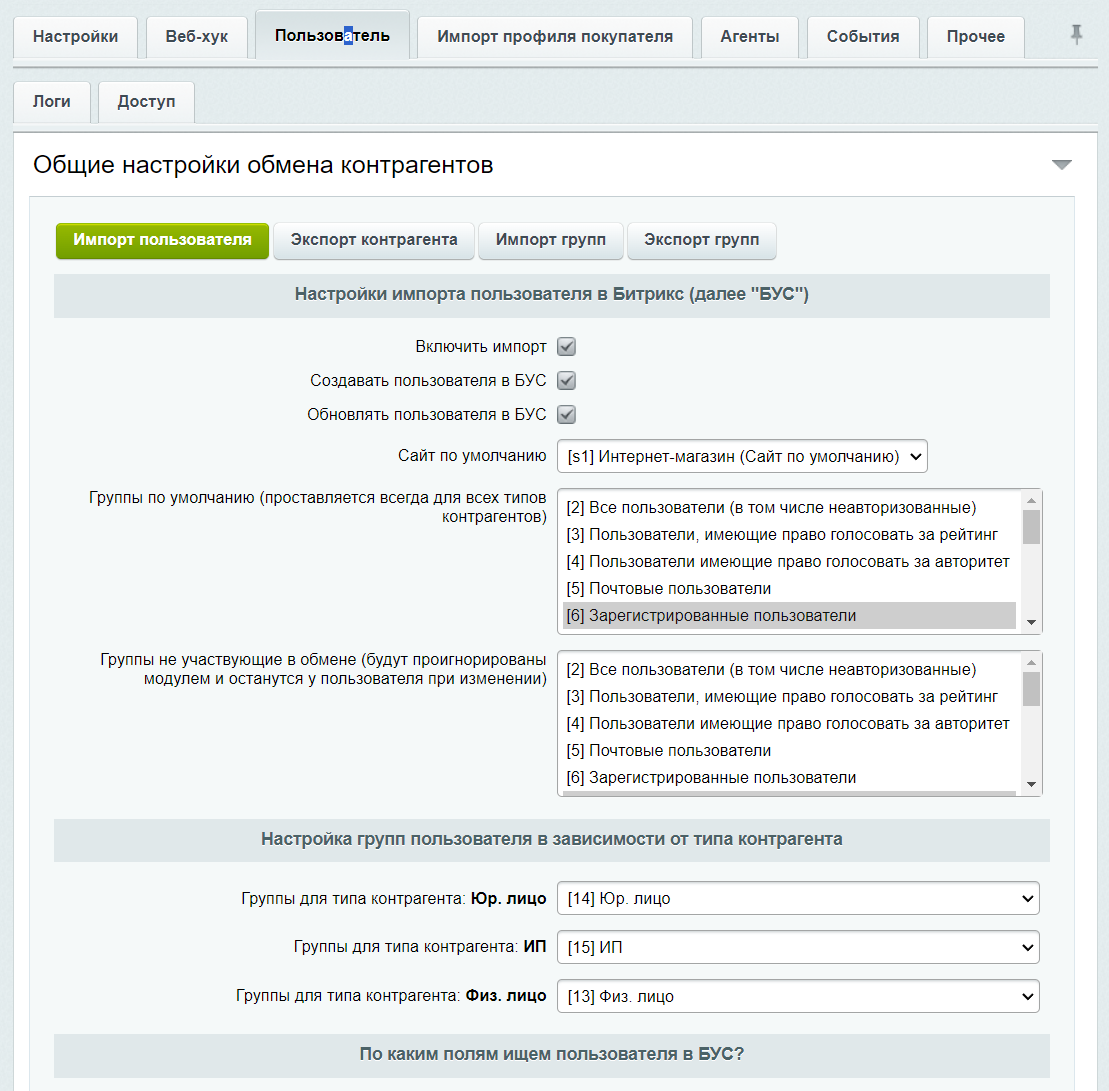
Task: Disable the "Включить импорт" checkbox
Action: click(567, 347)
